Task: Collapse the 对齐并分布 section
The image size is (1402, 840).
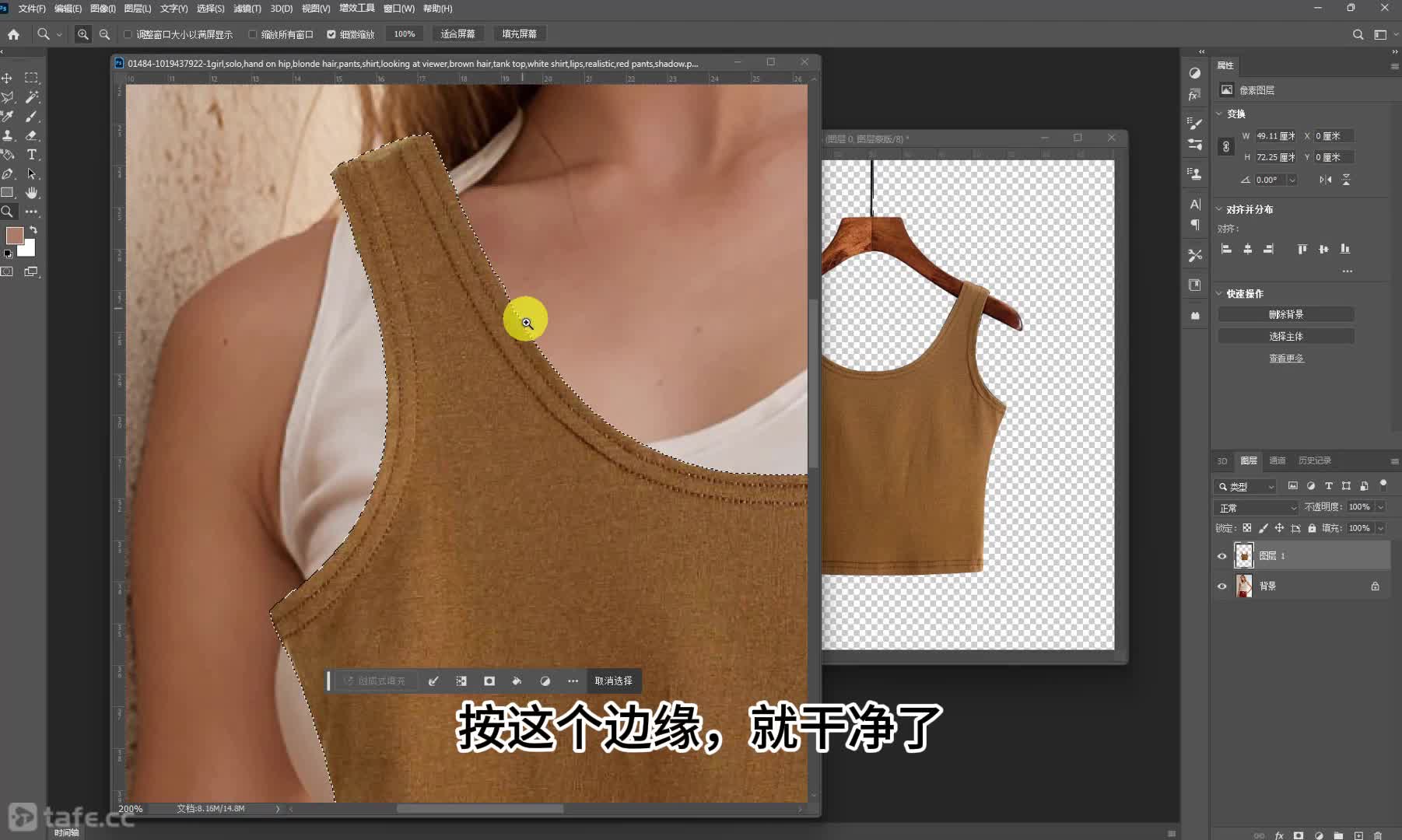Action: pyautogui.click(x=1219, y=209)
